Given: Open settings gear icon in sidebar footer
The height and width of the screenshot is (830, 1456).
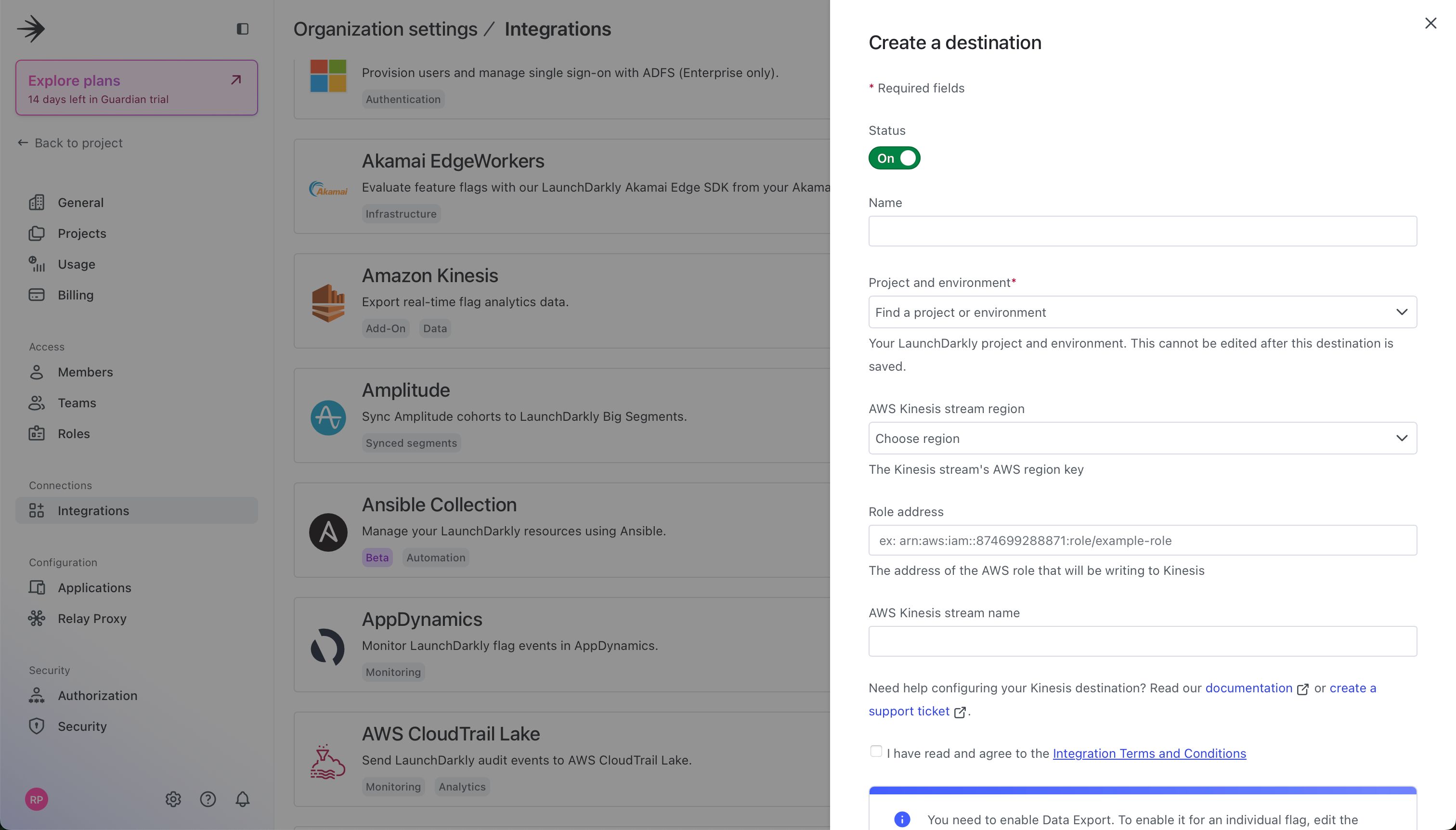Looking at the screenshot, I should [x=173, y=799].
